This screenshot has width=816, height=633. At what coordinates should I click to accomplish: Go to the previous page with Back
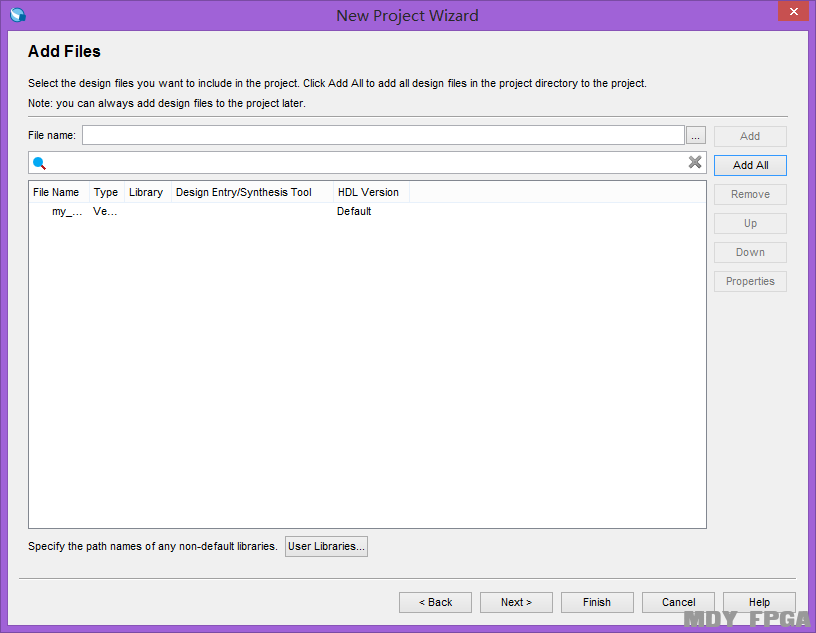[436, 602]
